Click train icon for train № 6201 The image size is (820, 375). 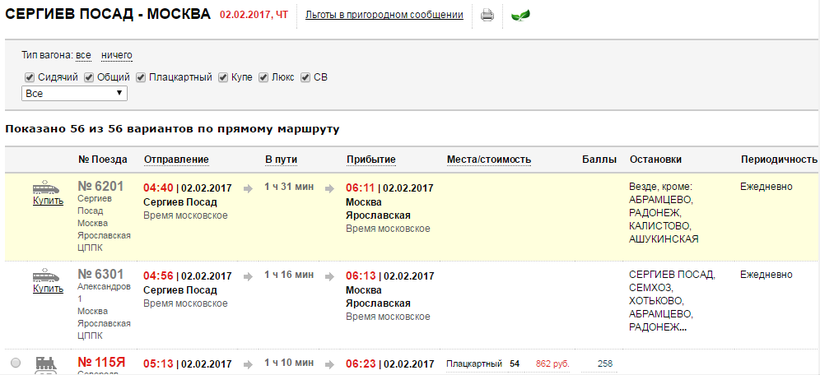[46, 187]
